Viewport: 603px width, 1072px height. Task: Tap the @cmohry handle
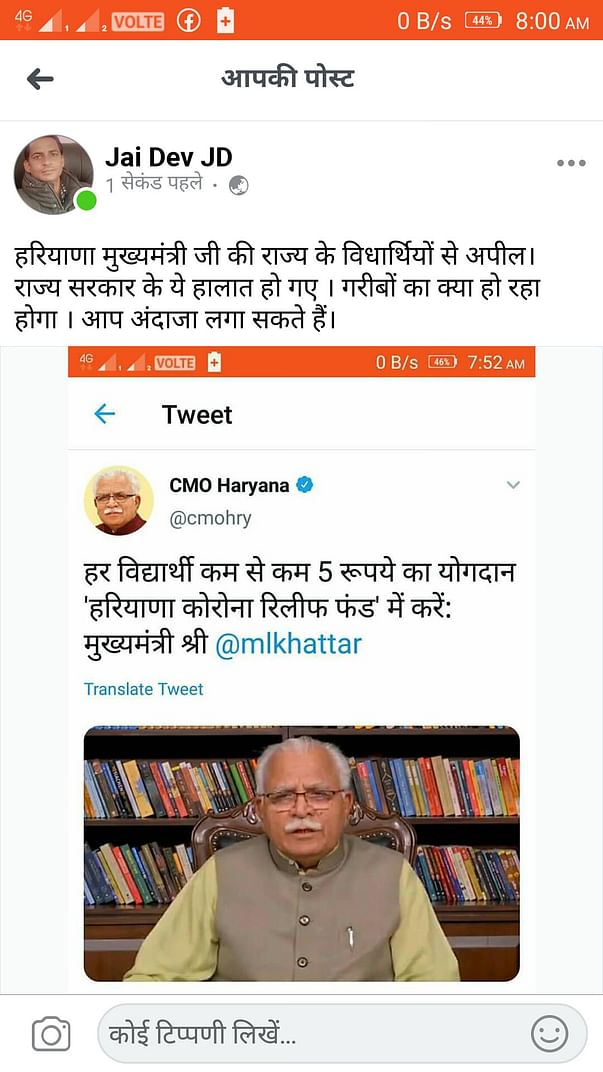[211, 519]
